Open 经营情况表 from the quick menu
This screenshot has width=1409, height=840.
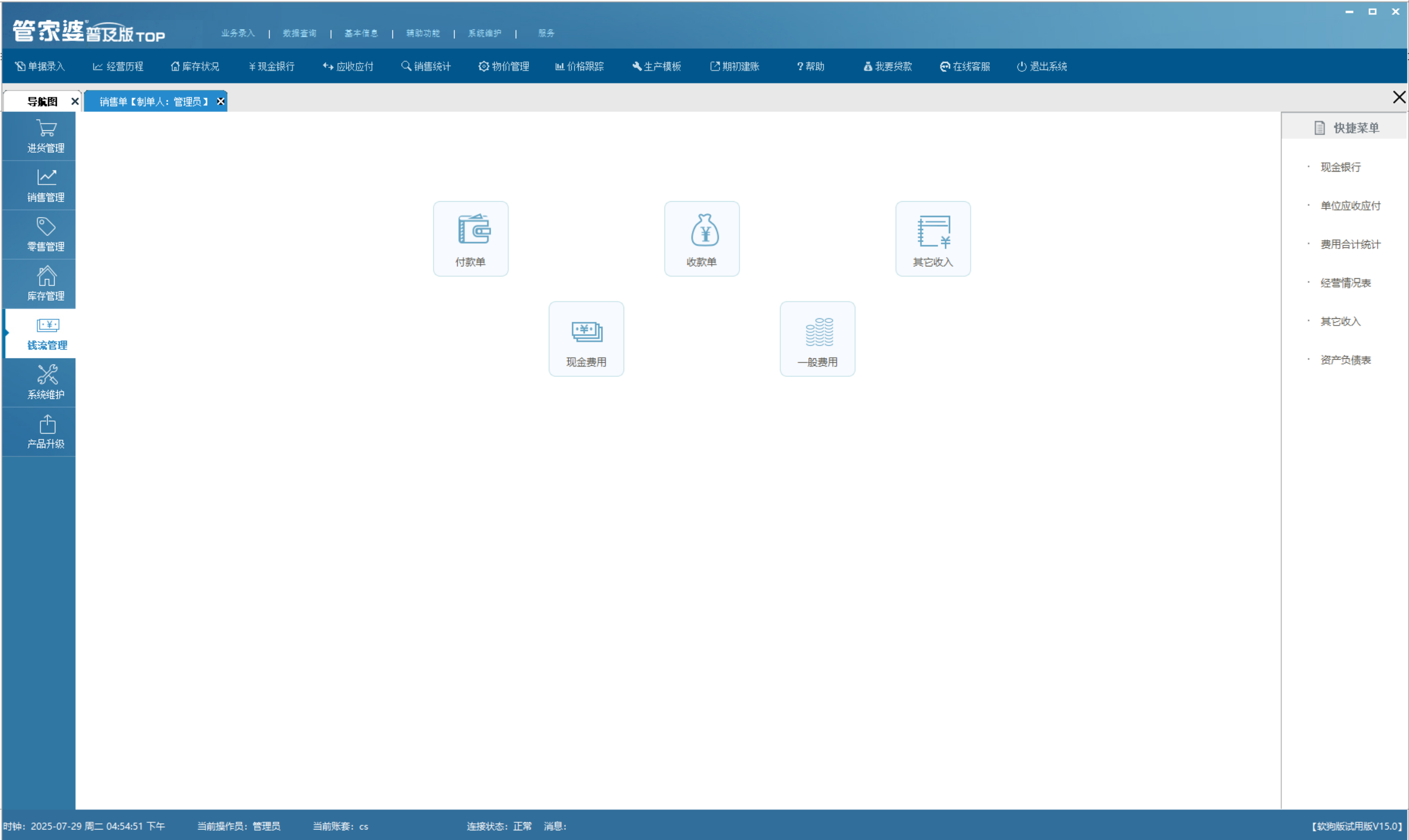1346,283
